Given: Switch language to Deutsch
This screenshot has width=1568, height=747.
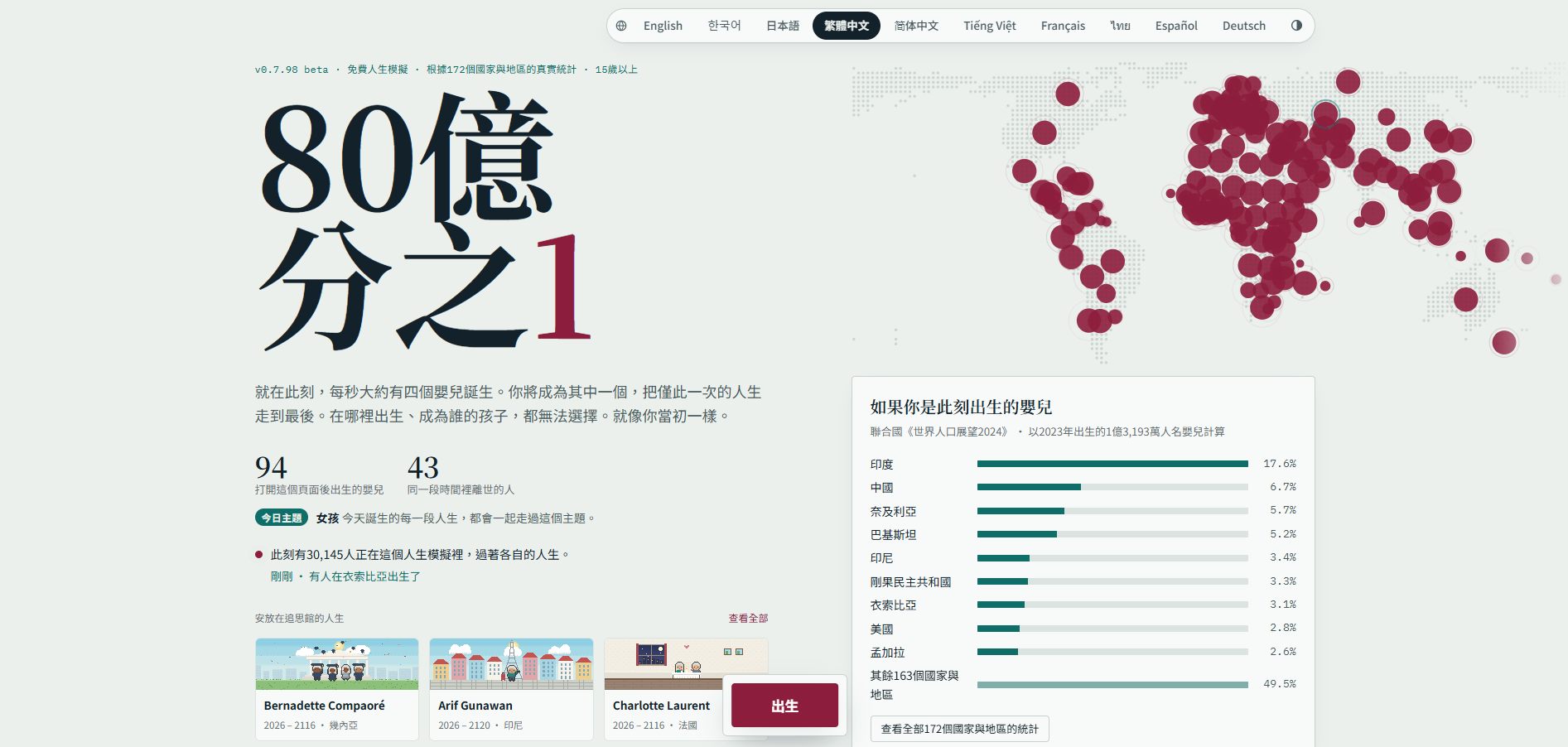Looking at the screenshot, I should [x=1244, y=26].
